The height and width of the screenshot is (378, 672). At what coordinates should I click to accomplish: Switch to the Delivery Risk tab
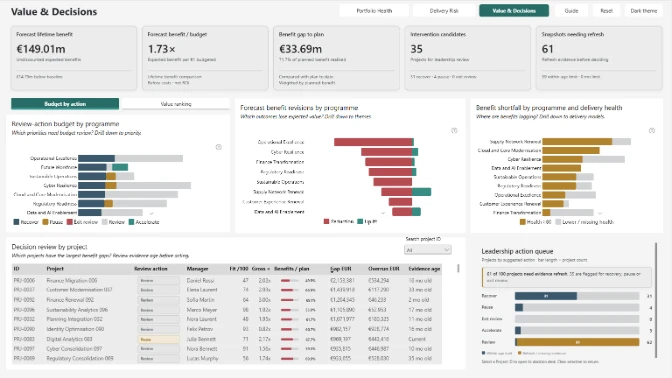pos(444,11)
